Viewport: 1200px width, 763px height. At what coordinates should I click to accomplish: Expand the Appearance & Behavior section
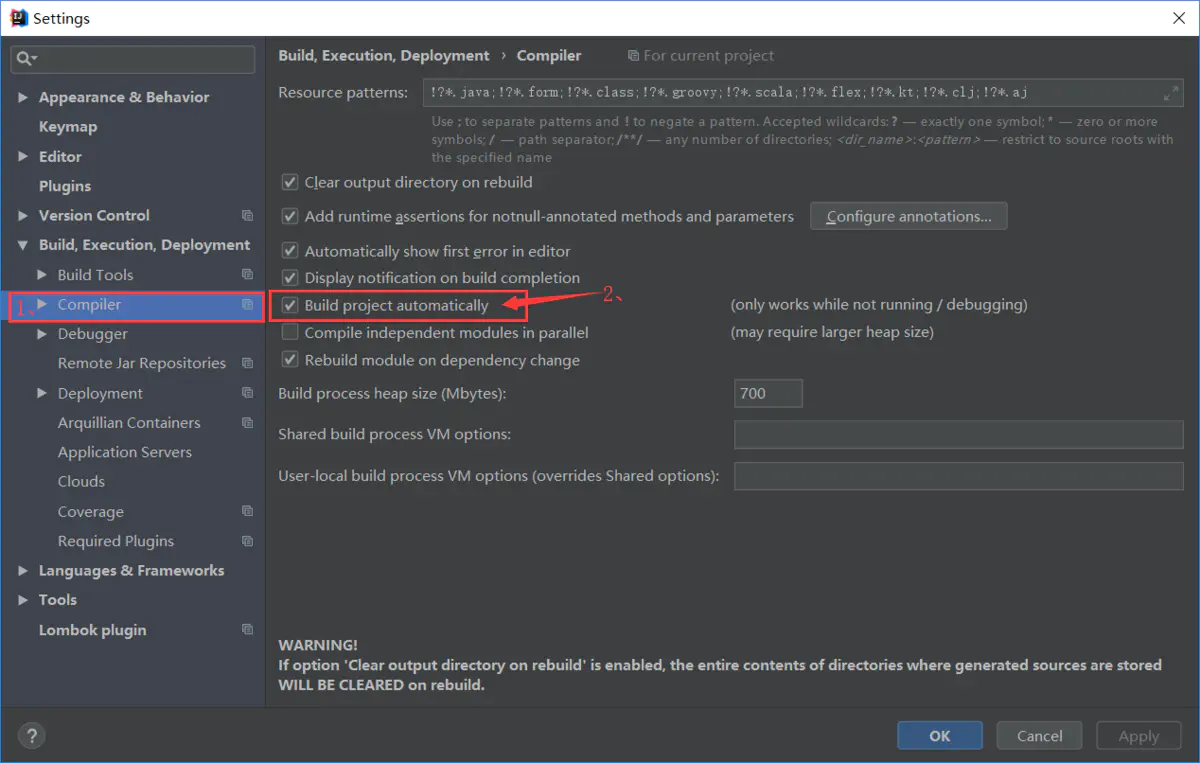click(x=23, y=97)
